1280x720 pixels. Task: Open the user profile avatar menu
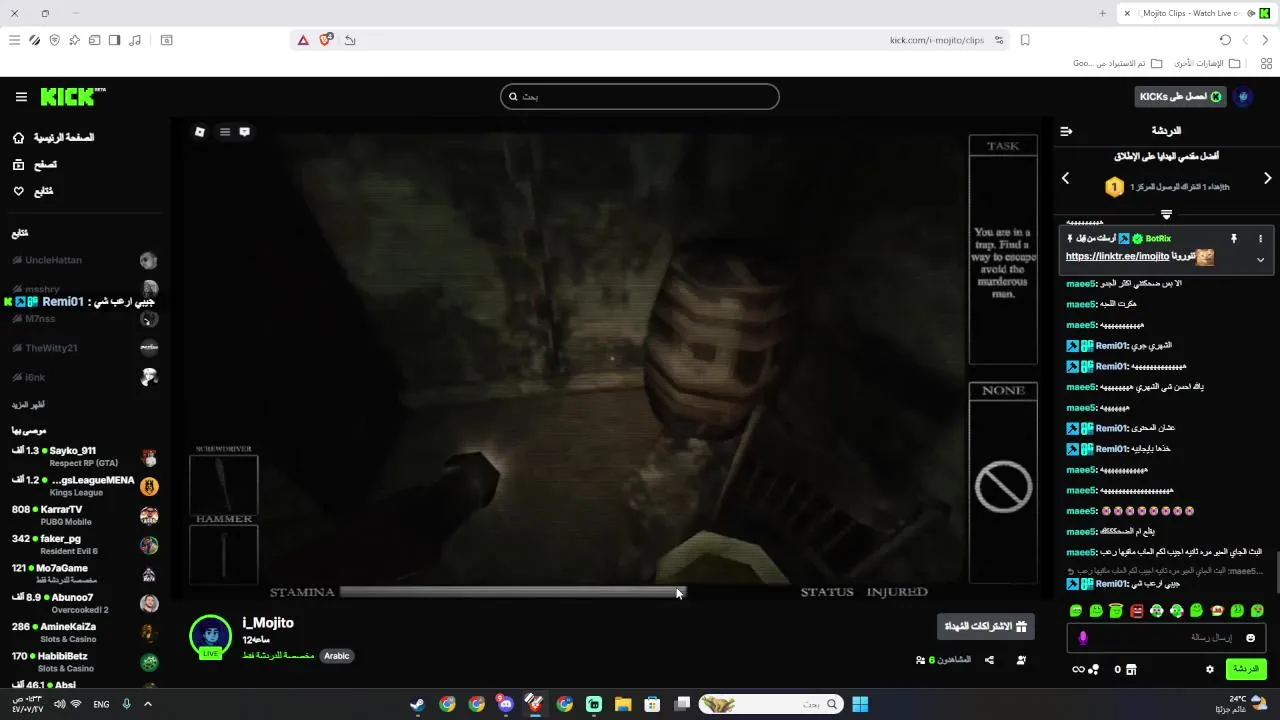point(1244,97)
